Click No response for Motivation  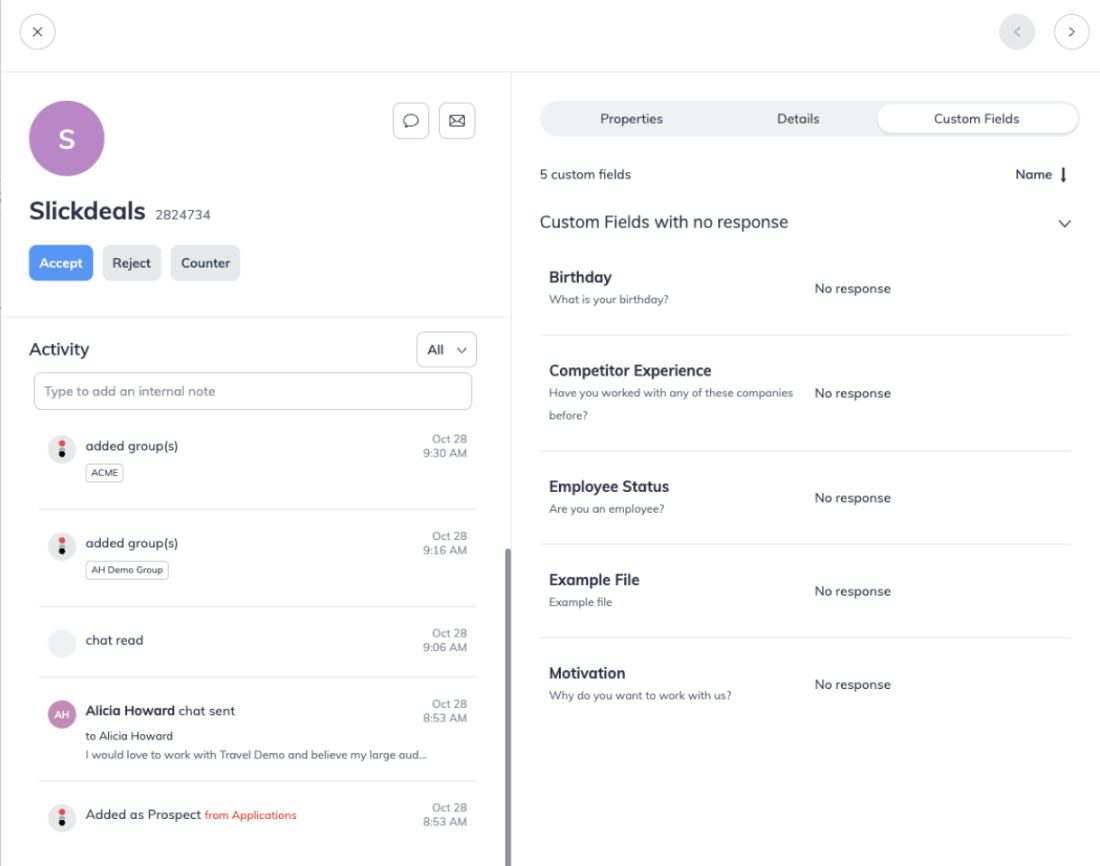(852, 684)
